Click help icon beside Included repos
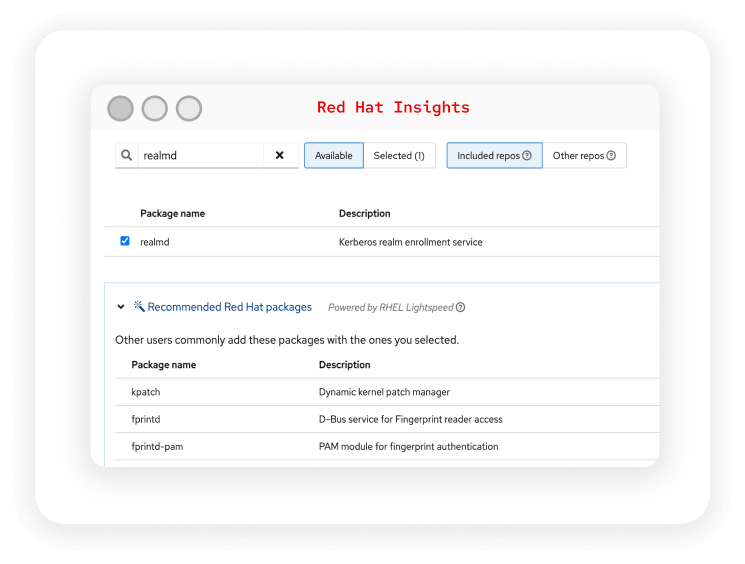The width and height of the screenshot is (745, 564). (527, 156)
